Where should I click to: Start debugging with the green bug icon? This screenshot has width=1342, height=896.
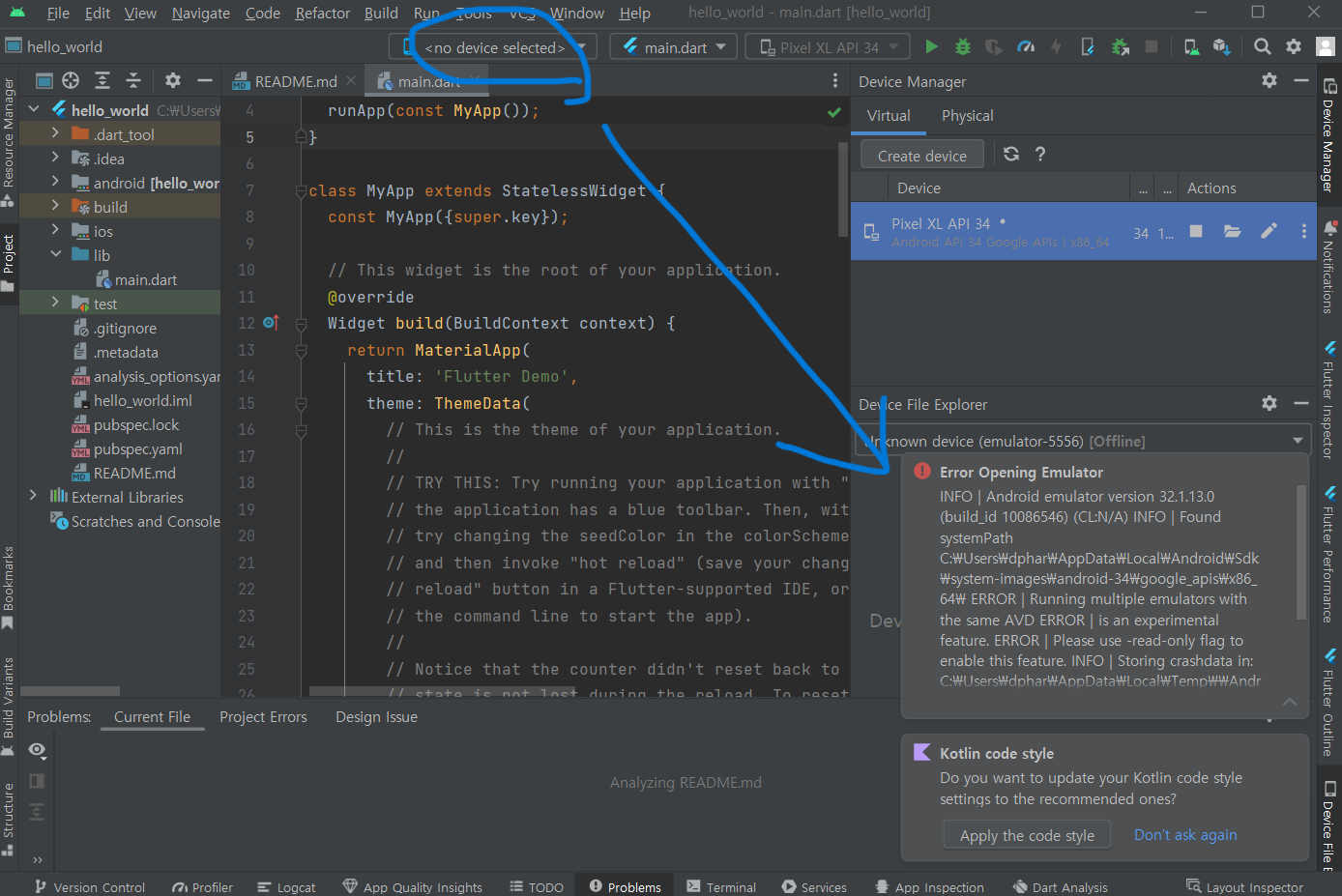pyautogui.click(x=962, y=46)
